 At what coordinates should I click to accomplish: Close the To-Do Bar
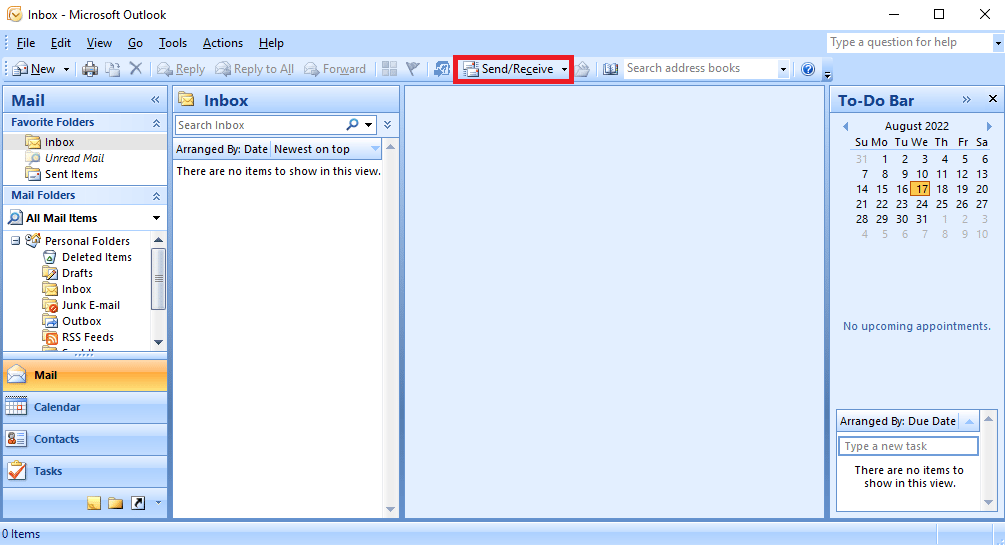(x=993, y=99)
